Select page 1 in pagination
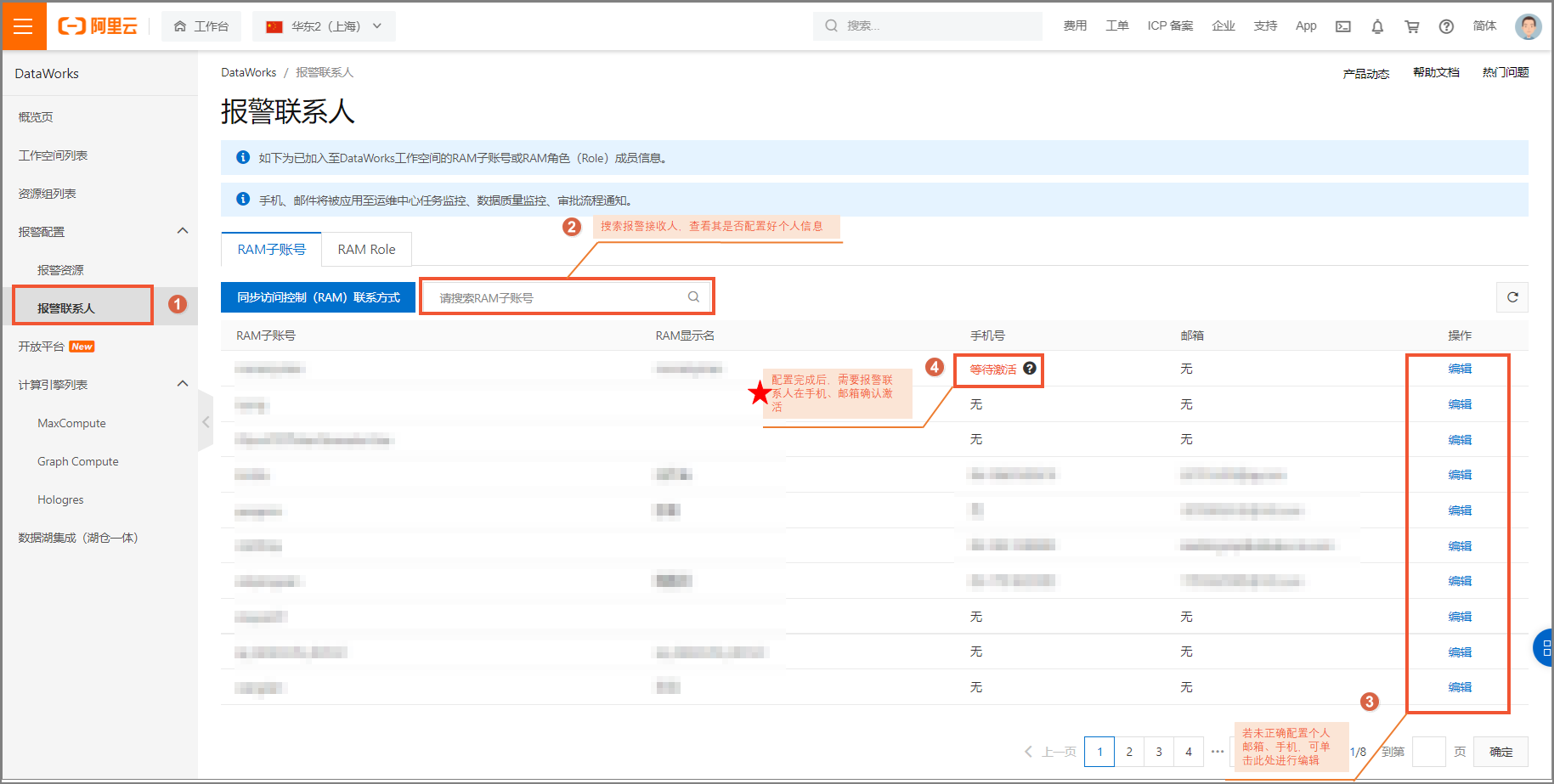 click(x=1099, y=752)
